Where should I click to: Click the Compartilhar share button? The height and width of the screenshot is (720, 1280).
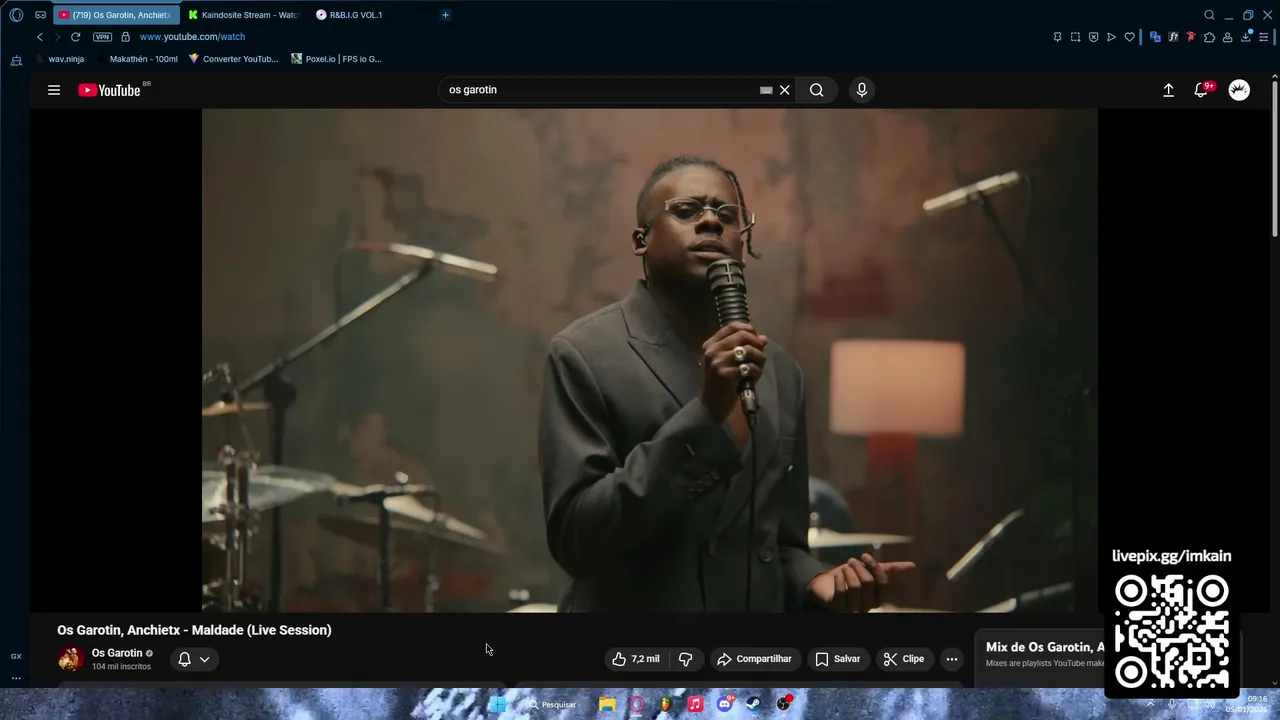point(754,659)
